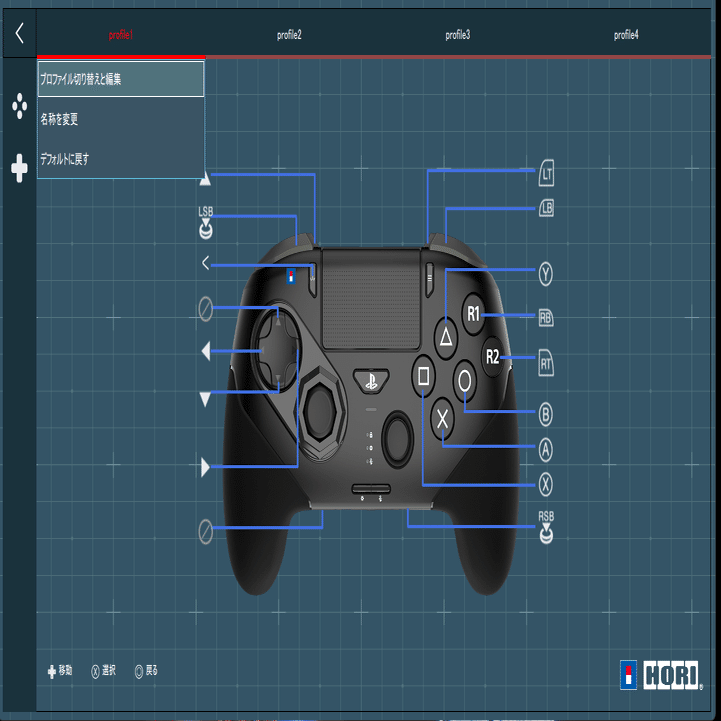Select the RB bumper mapping icon
The height and width of the screenshot is (721, 721).
pyautogui.click(x=546, y=317)
